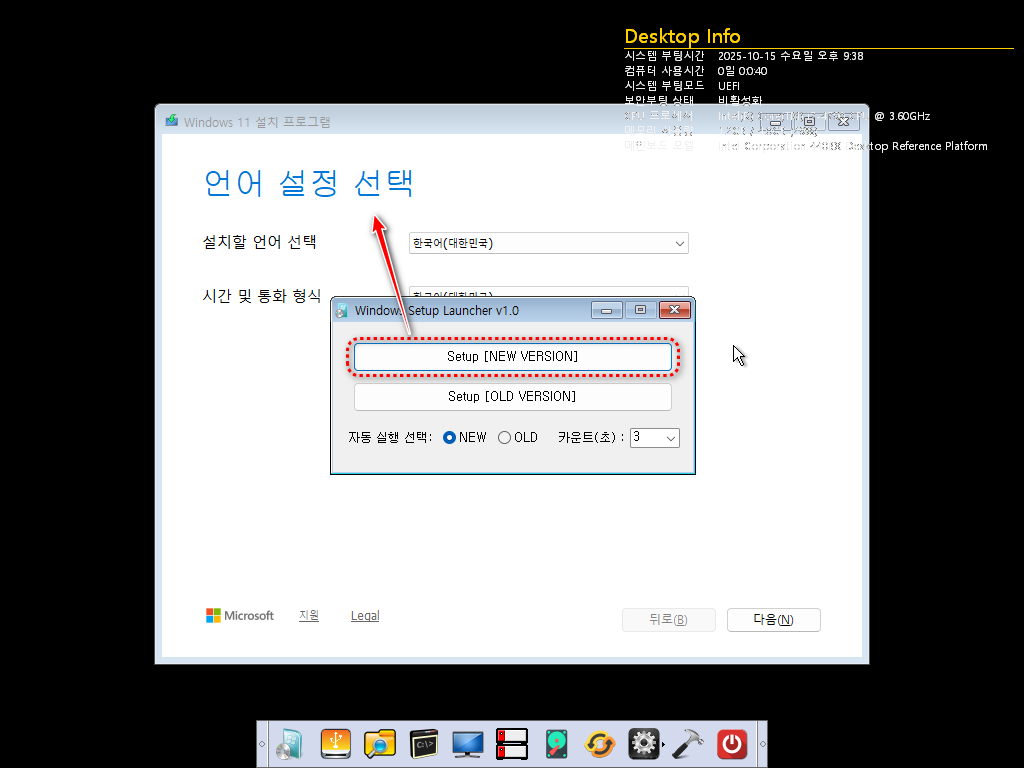Open the Windows setup disc icon in dock
Image resolution: width=1024 pixels, height=768 pixels.
coord(290,744)
